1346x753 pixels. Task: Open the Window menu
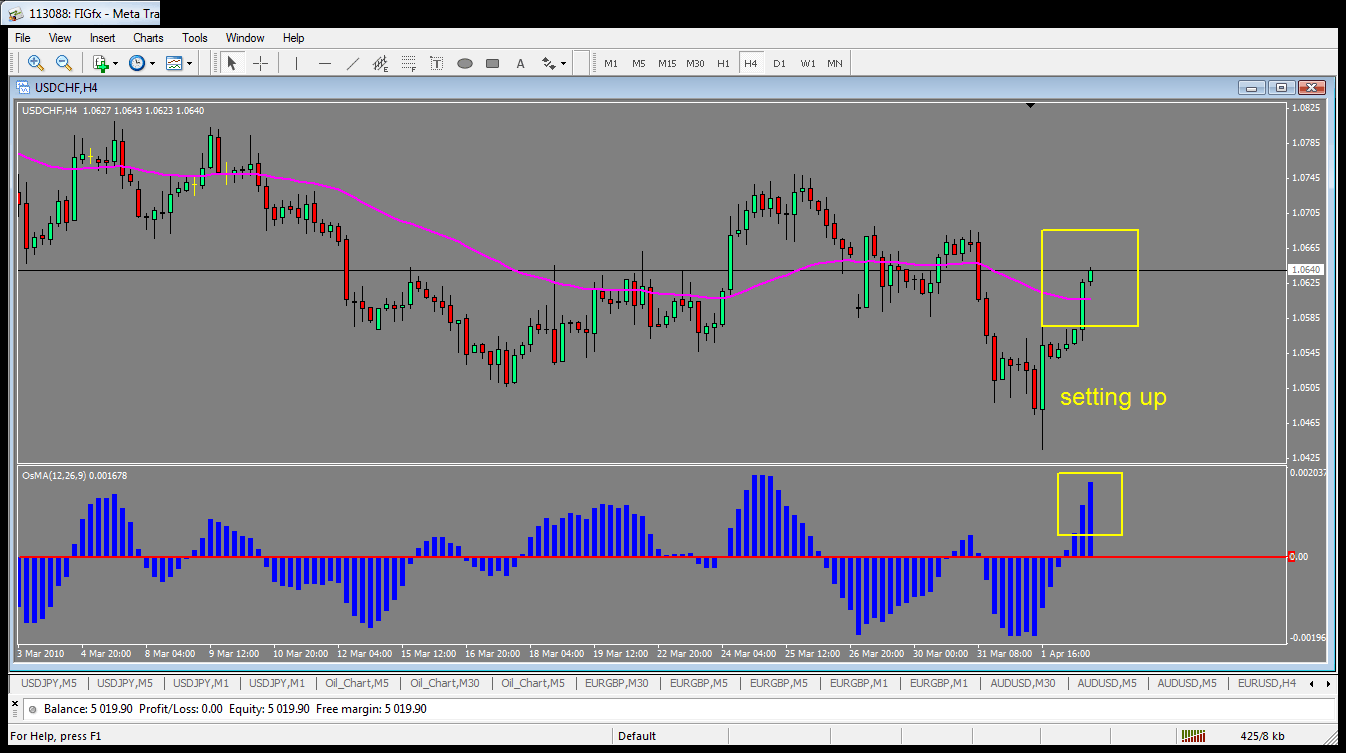click(245, 38)
